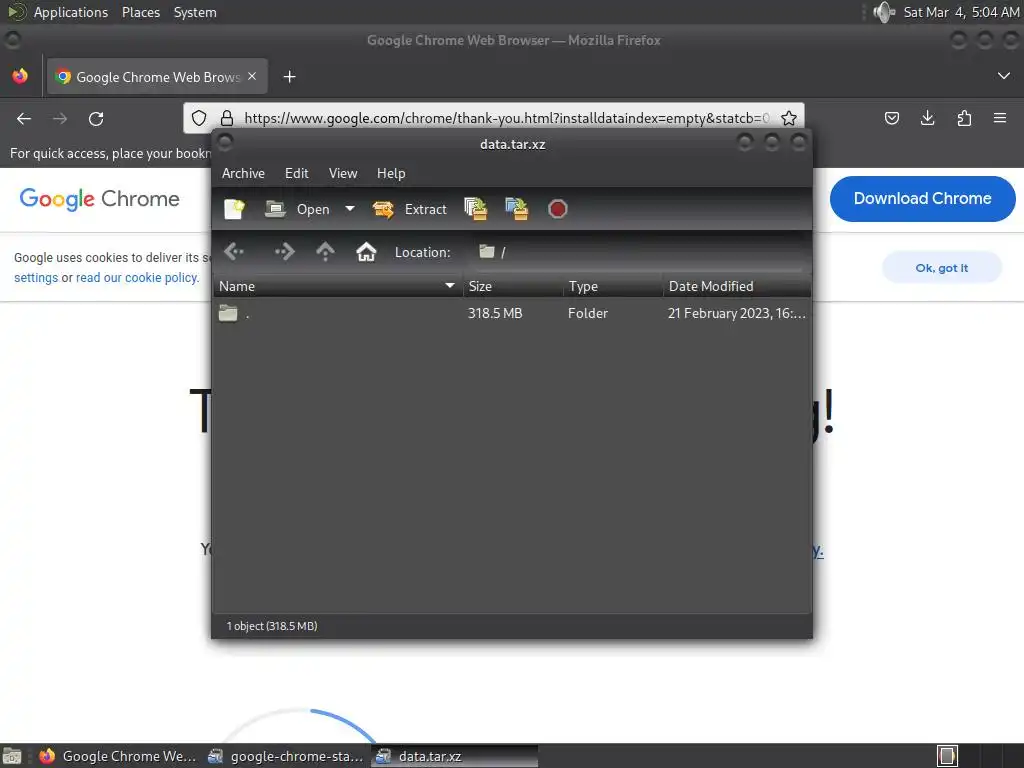The image size is (1024, 768).
Task: Click the Location path field
Action: (x=638, y=252)
